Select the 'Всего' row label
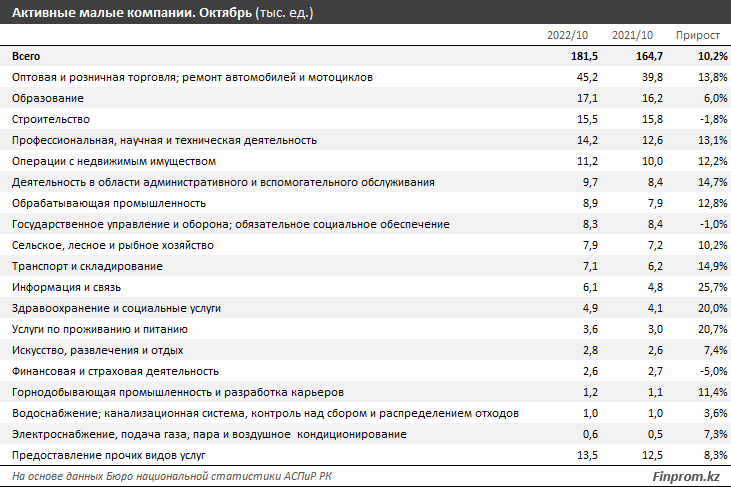Image resolution: width=731 pixels, height=487 pixels. pyautogui.click(x=26, y=56)
